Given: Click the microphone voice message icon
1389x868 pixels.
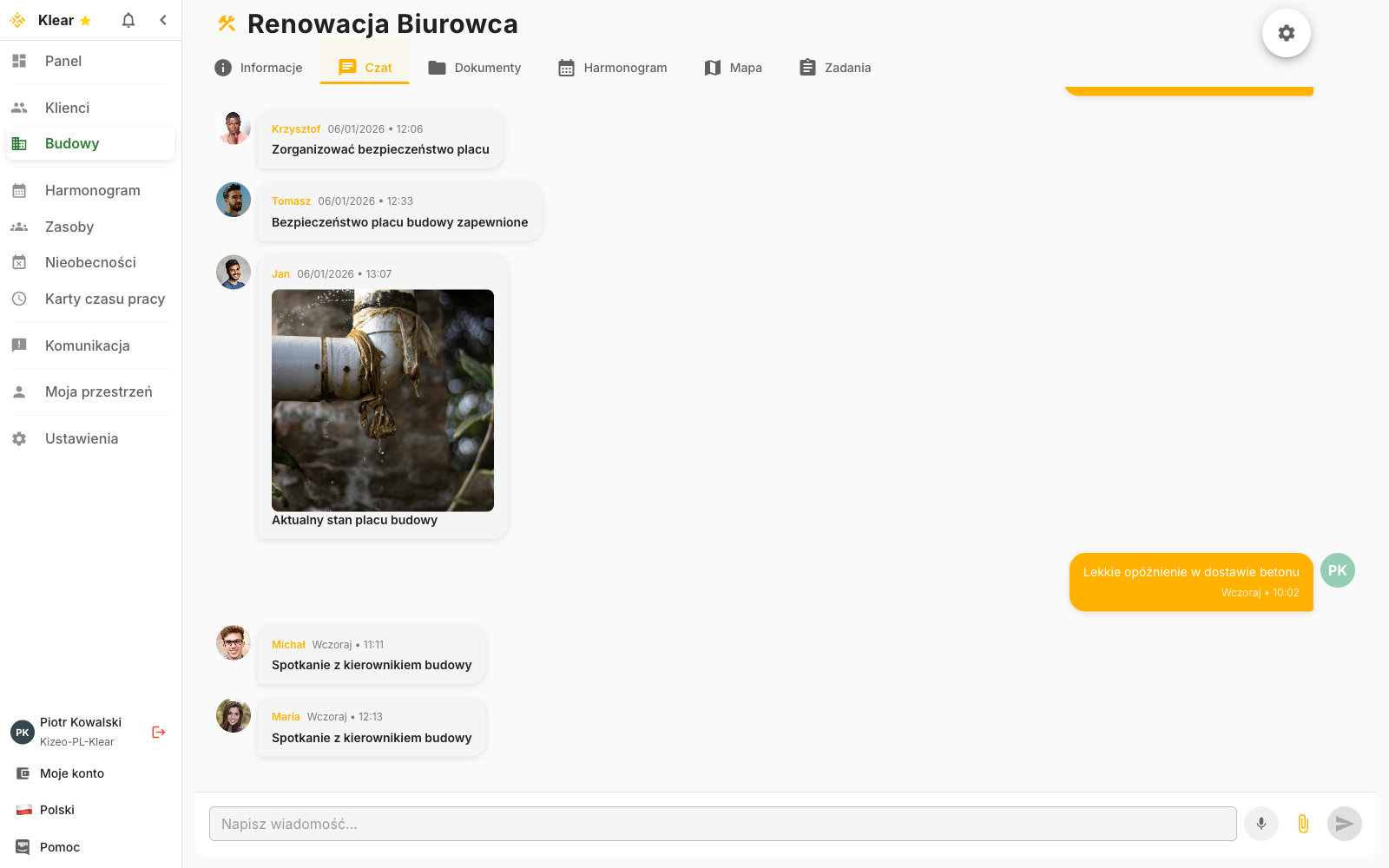Looking at the screenshot, I should coord(1261,824).
